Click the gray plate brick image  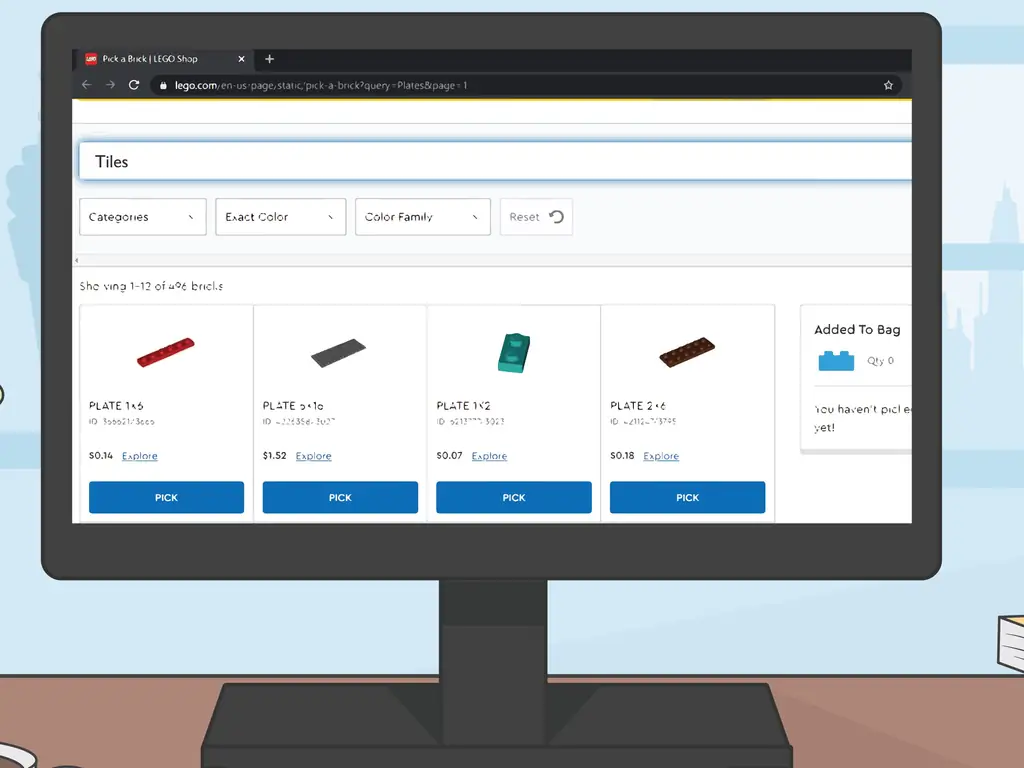point(338,353)
